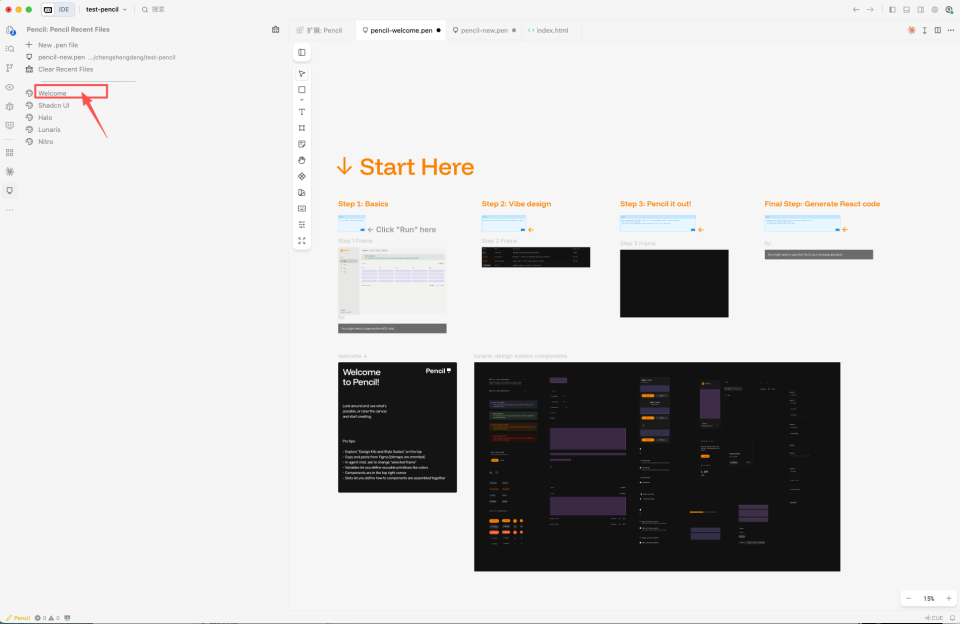Viewport: 960px width, 624px height.
Task: Toggle the secondary sidebar visibility
Action: [x=921, y=10]
